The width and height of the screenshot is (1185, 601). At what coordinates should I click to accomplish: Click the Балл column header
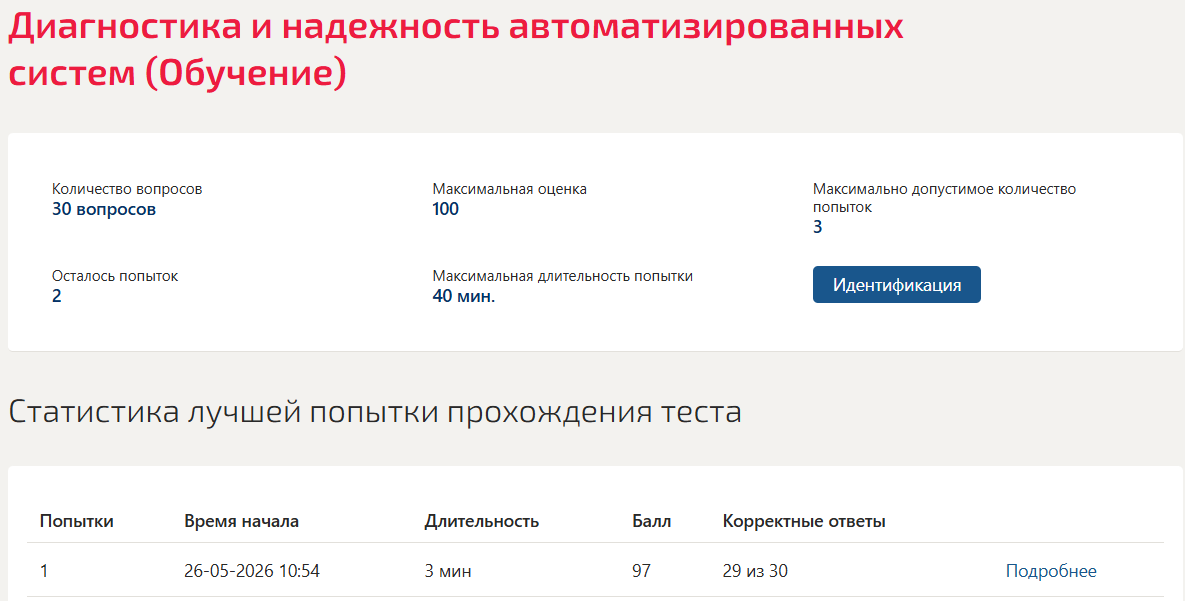[651, 521]
